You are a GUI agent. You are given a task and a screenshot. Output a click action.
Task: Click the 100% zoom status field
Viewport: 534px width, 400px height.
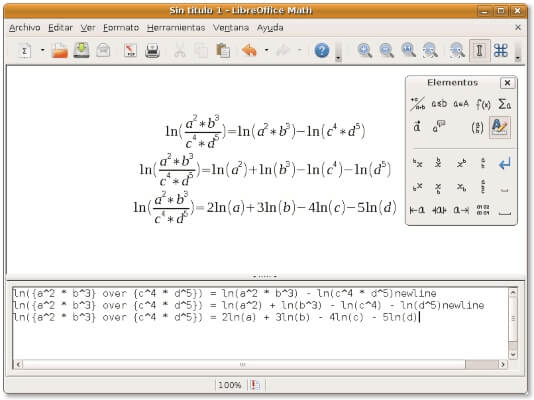(230, 385)
